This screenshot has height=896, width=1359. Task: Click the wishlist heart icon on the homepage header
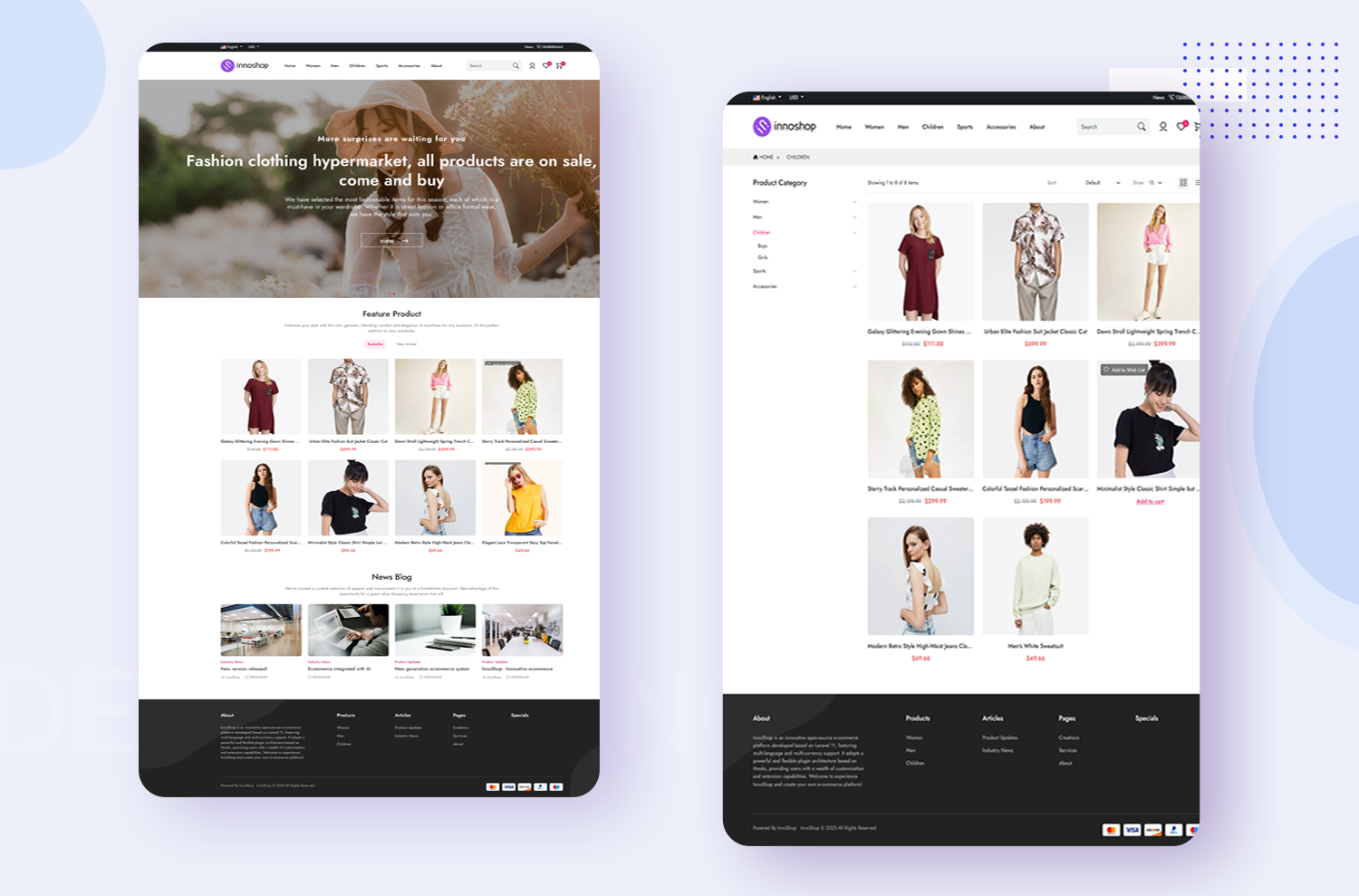pyautogui.click(x=546, y=66)
